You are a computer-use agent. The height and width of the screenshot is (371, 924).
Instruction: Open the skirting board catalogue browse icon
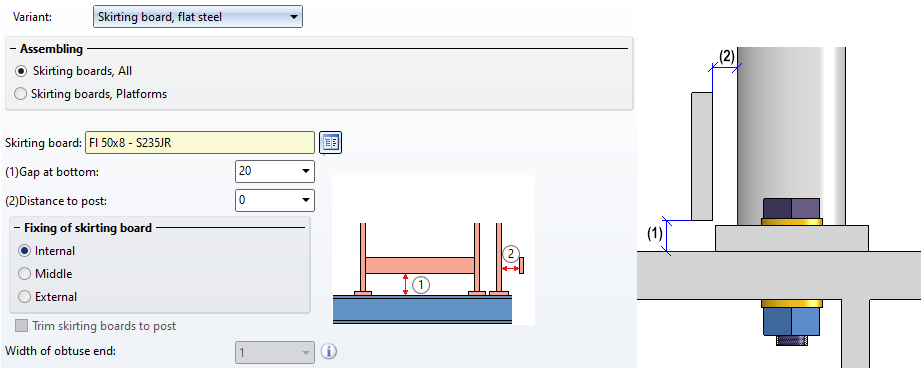pos(331,143)
